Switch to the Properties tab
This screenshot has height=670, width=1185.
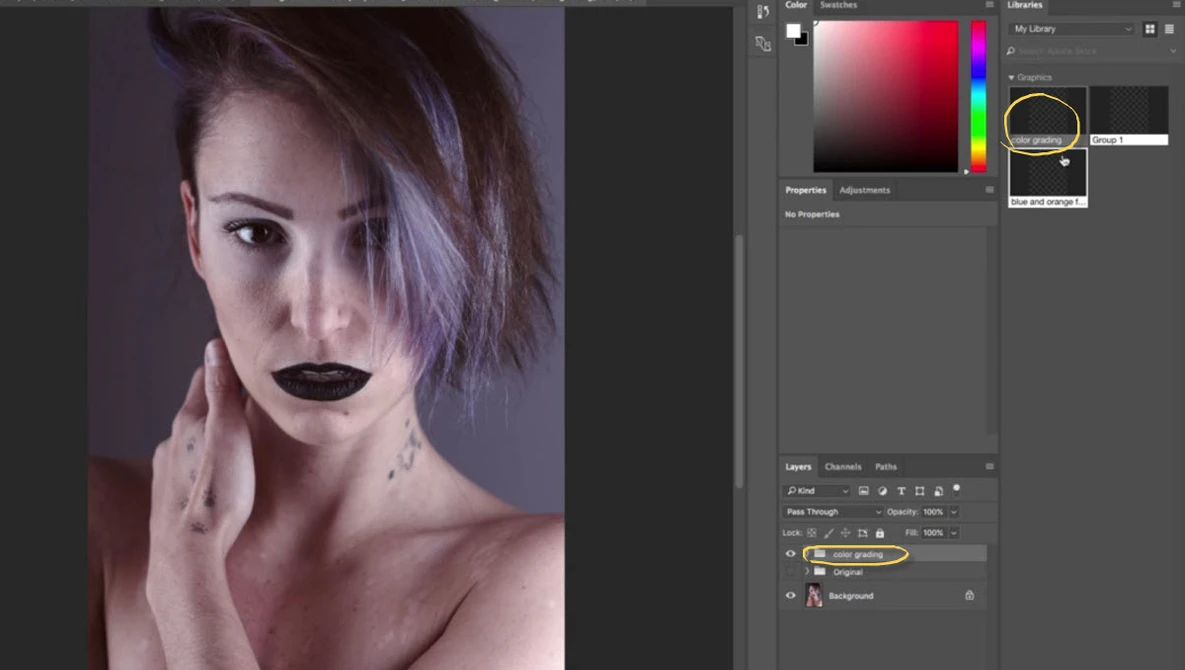[x=805, y=190]
